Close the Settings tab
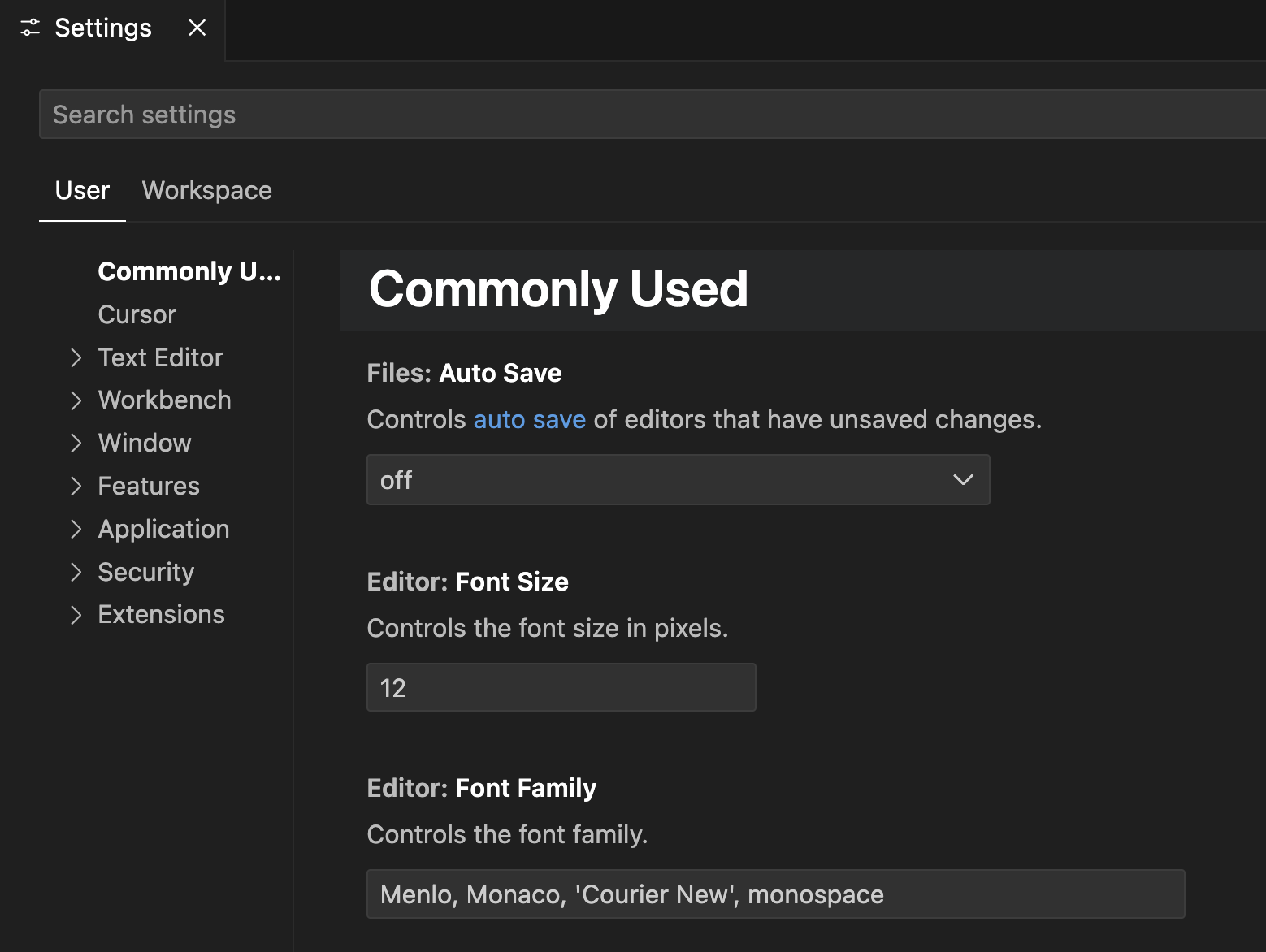This screenshot has height=952, width=1266. (197, 28)
